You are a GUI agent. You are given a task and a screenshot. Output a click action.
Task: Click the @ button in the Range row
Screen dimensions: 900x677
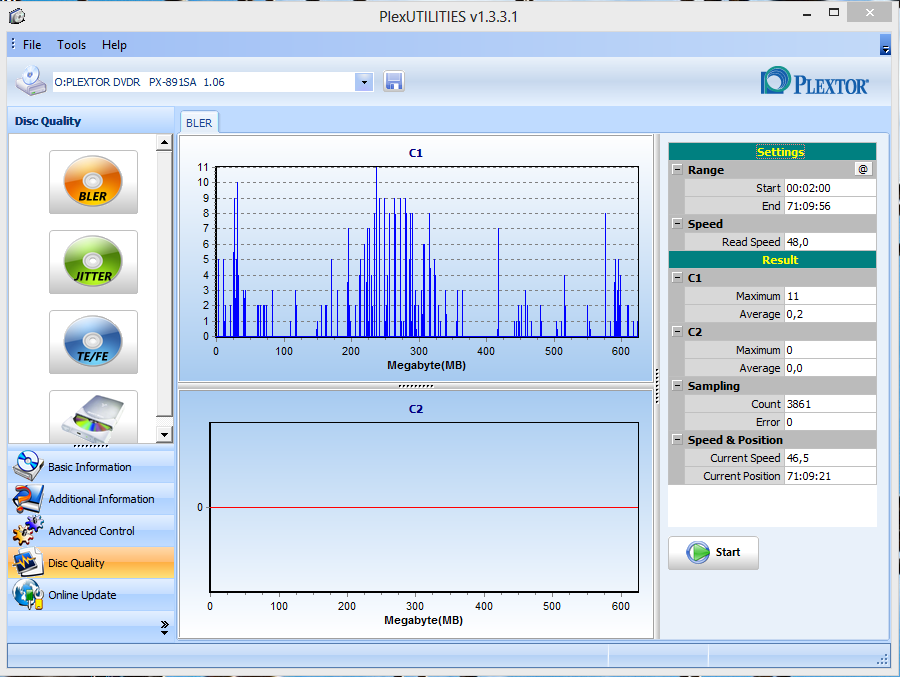863,169
